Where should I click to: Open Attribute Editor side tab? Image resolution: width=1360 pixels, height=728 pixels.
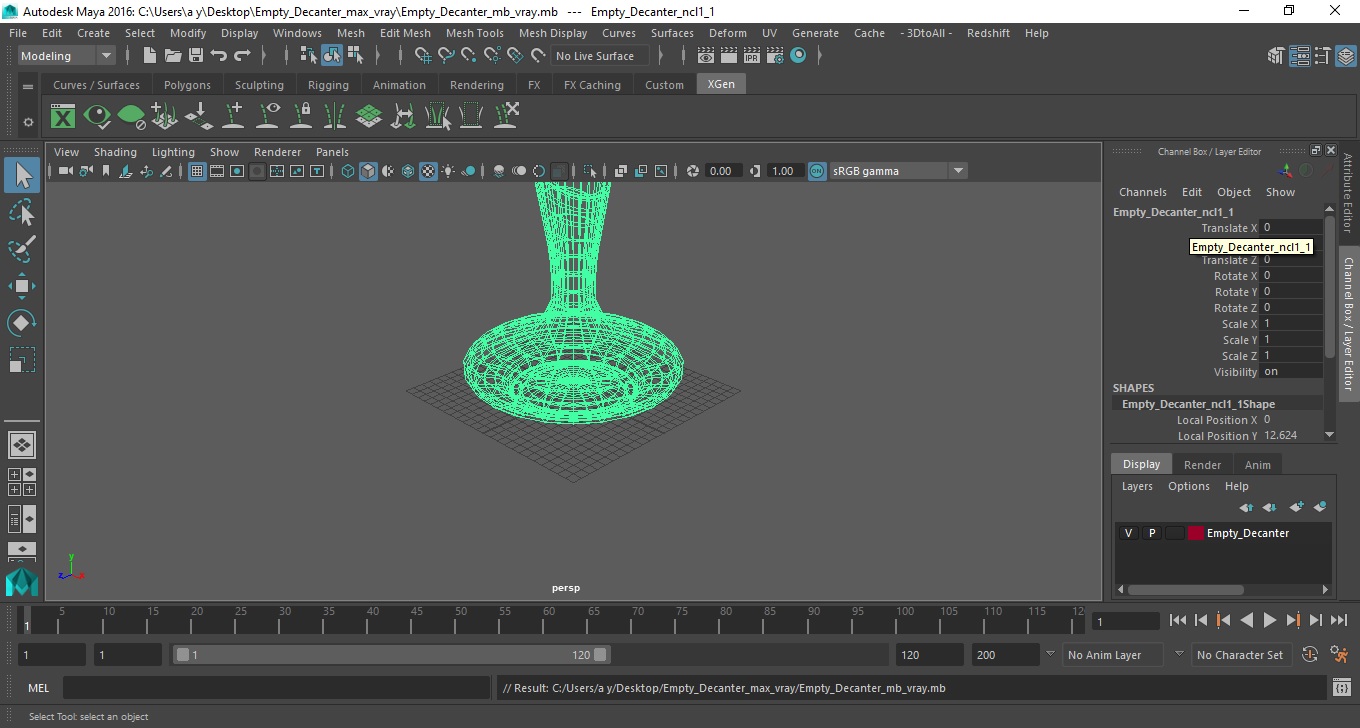[1347, 192]
